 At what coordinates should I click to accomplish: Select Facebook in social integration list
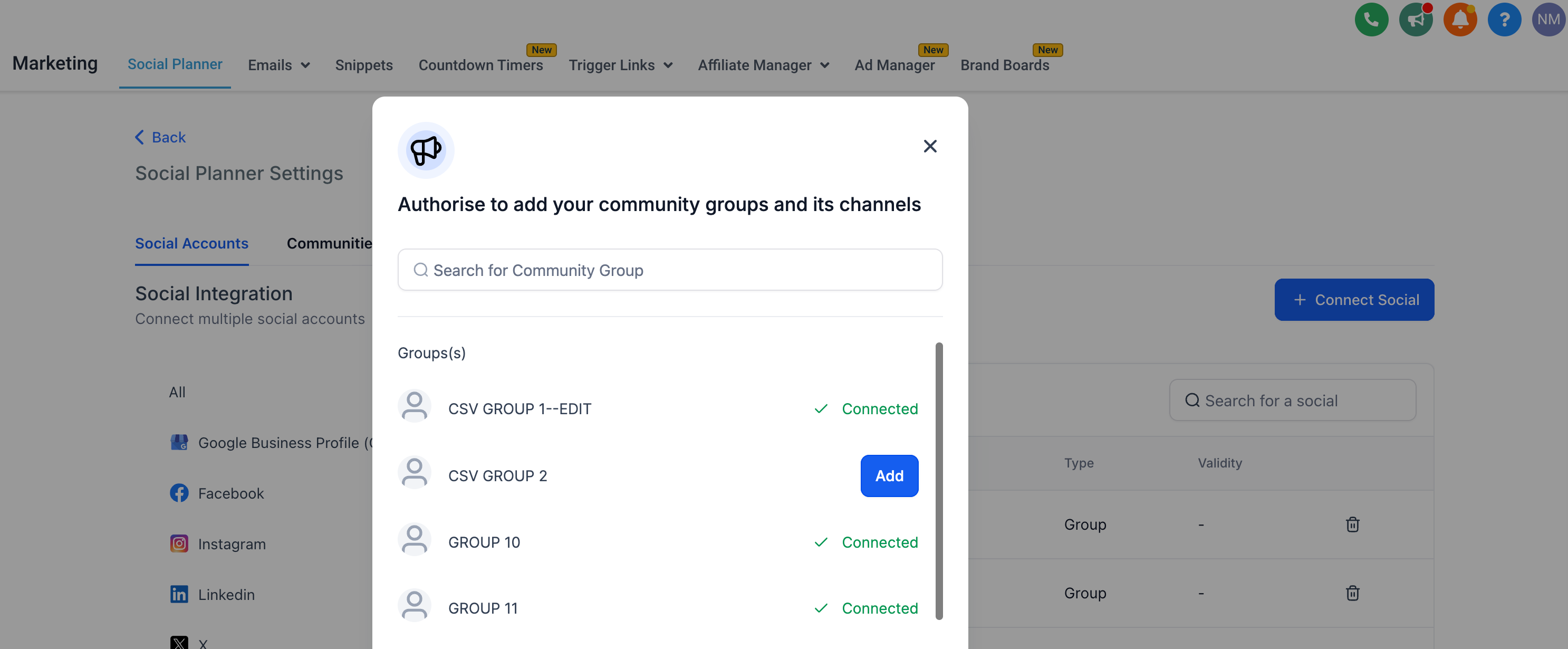point(230,493)
